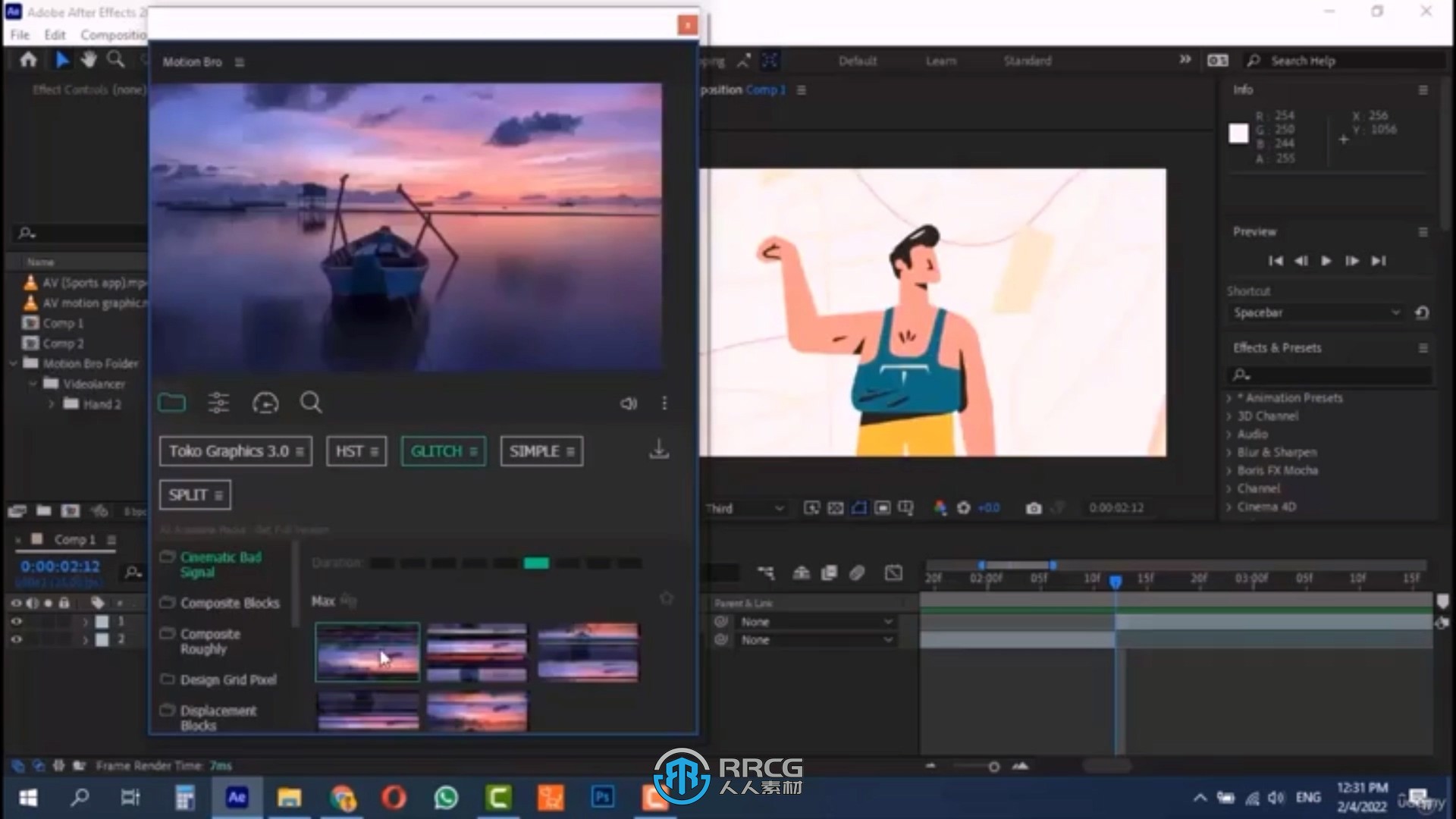Click the Motion Bro search icon

coord(312,403)
